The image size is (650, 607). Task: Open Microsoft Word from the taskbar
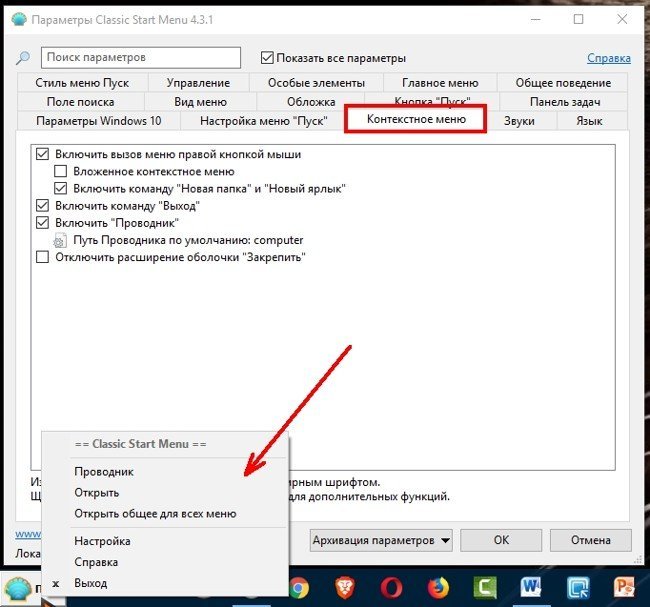(x=531, y=588)
